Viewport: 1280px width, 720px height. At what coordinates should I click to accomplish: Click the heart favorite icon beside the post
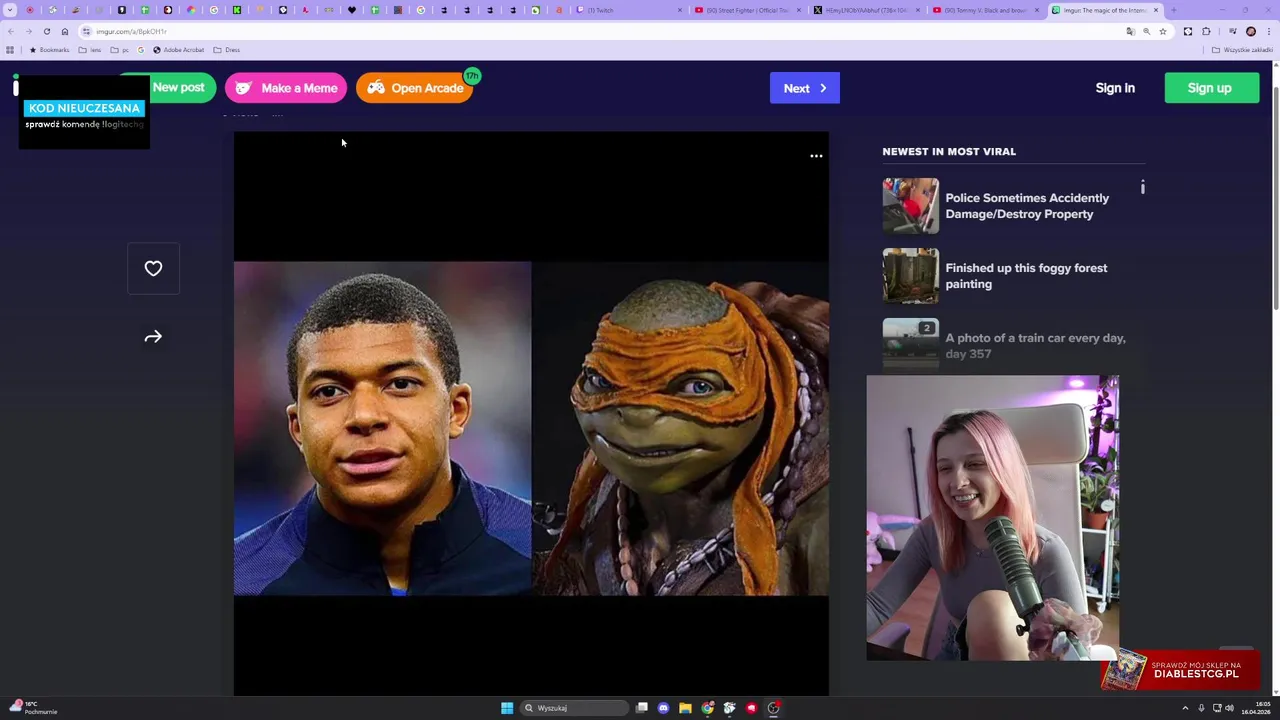point(153,269)
